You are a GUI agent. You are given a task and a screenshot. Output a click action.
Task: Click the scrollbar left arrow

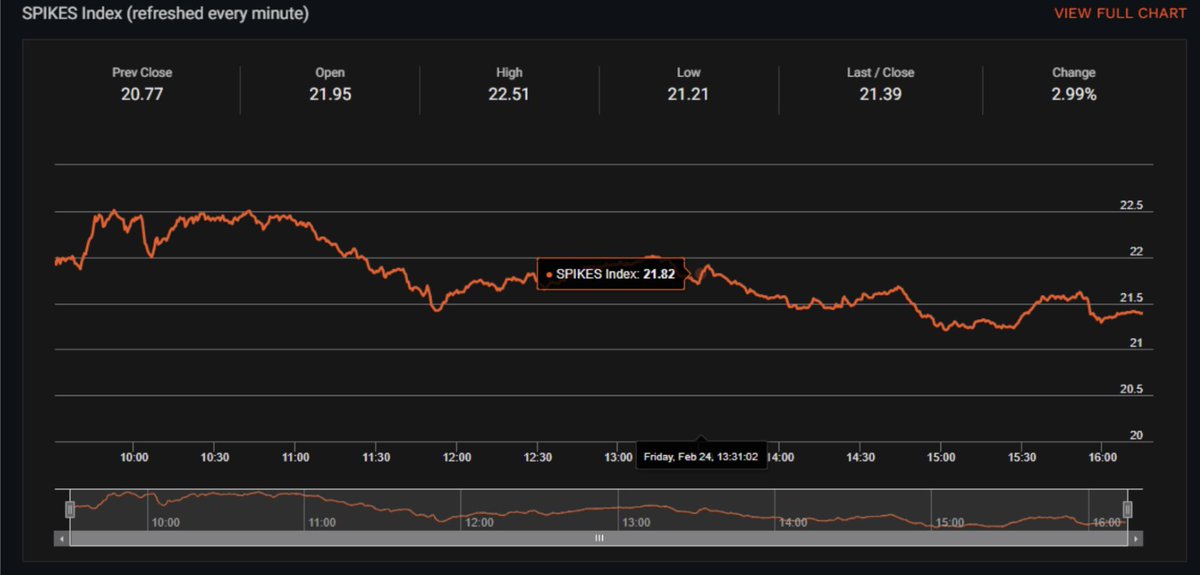click(63, 538)
